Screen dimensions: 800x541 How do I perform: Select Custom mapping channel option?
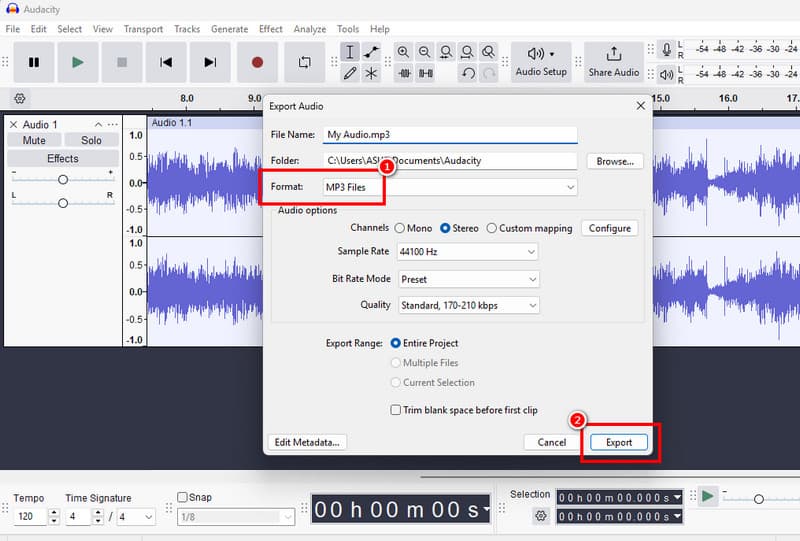(x=530, y=228)
